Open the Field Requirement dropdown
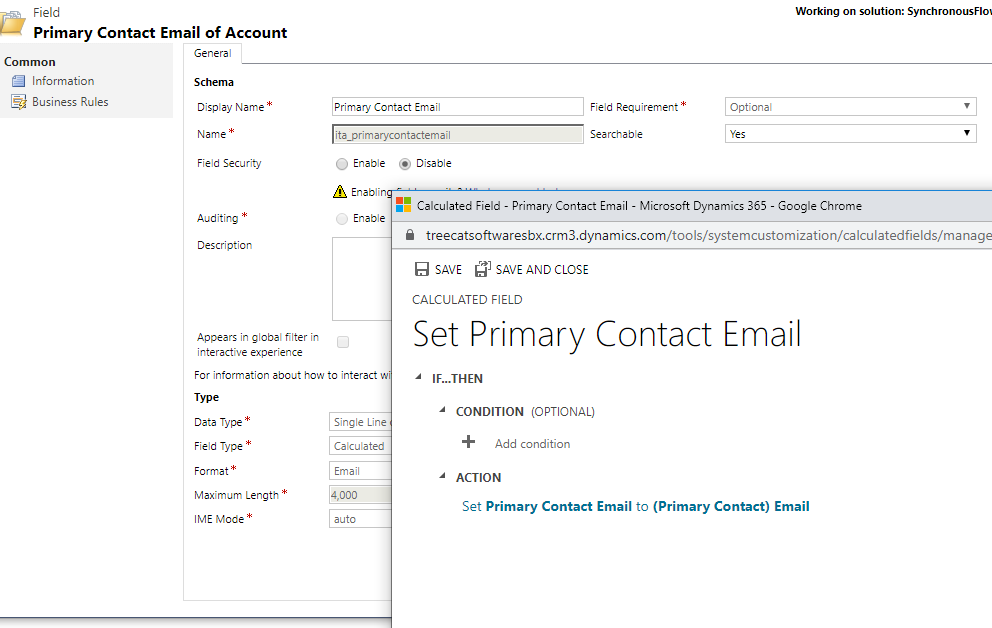Screen dimensions: 992x628 tap(850, 107)
